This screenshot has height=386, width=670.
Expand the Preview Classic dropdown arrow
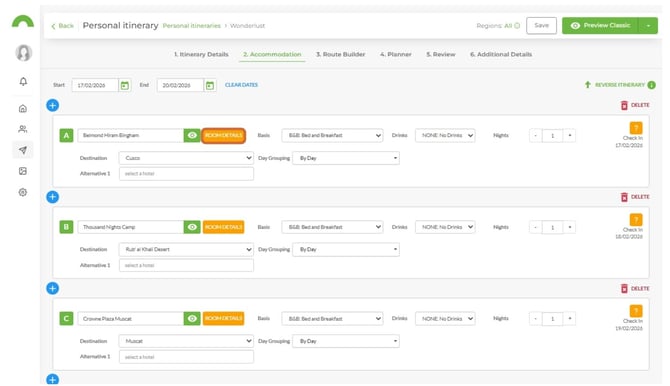648,26
